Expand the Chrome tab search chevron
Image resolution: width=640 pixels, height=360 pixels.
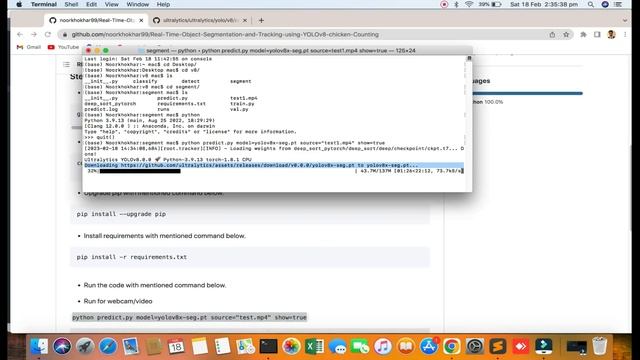[625, 20]
